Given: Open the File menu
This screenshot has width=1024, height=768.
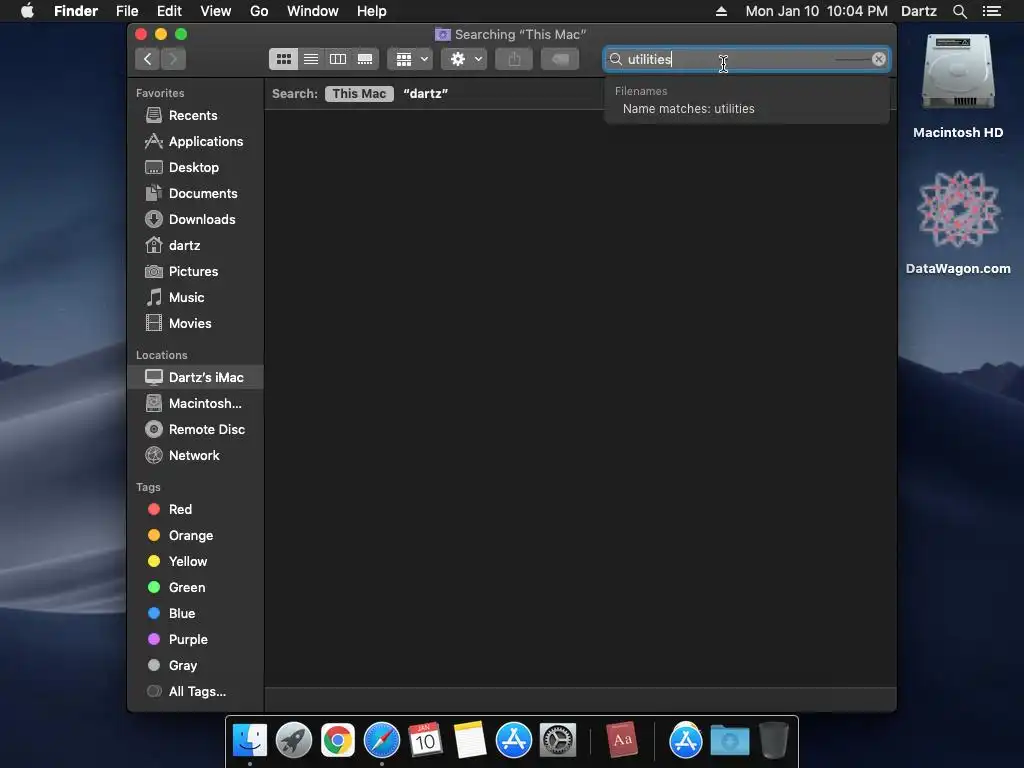Looking at the screenshot, I should 127,11.
